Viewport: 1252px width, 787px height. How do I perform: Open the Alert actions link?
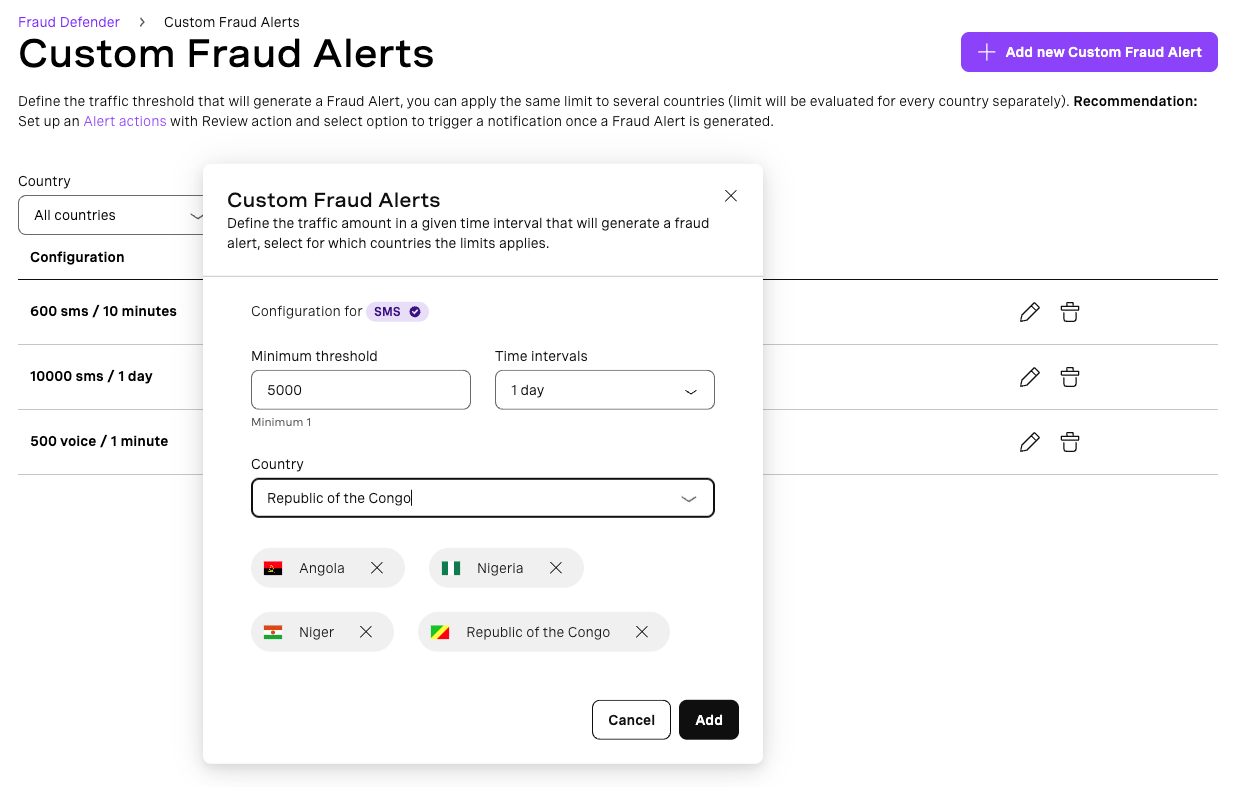(x=125, y=120)
